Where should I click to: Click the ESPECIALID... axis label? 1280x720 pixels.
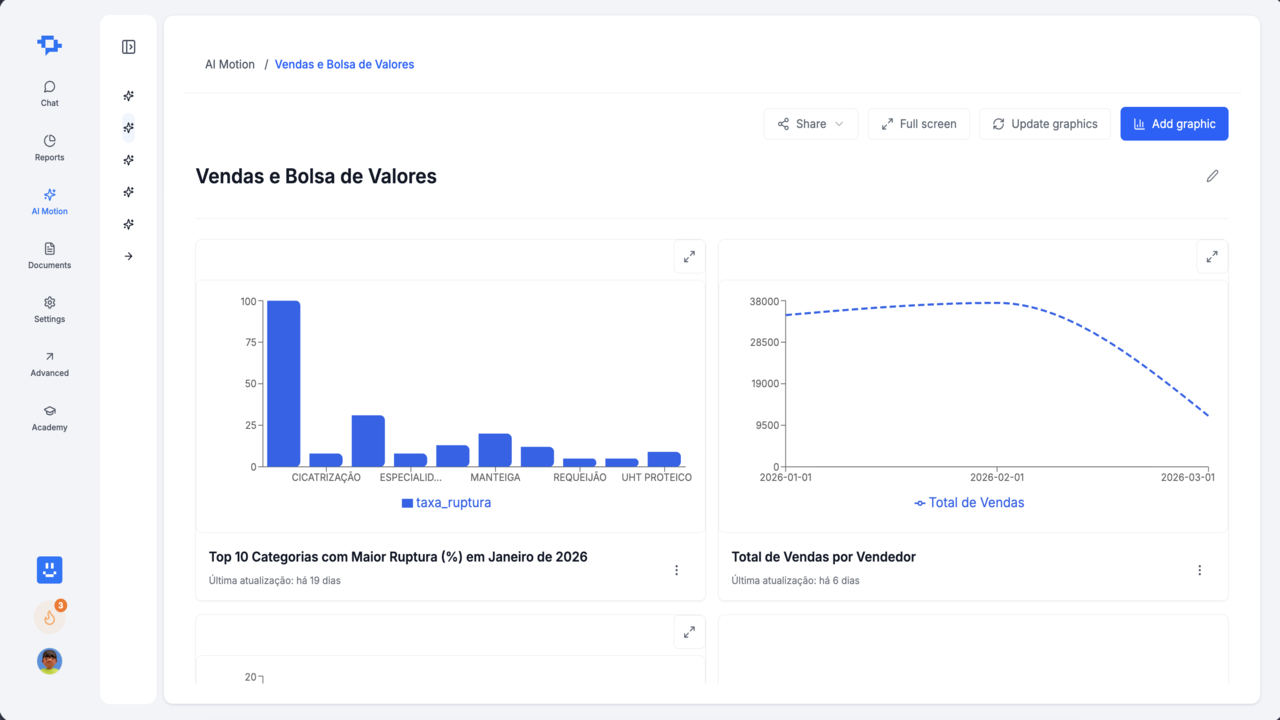[x=411, y=478]
